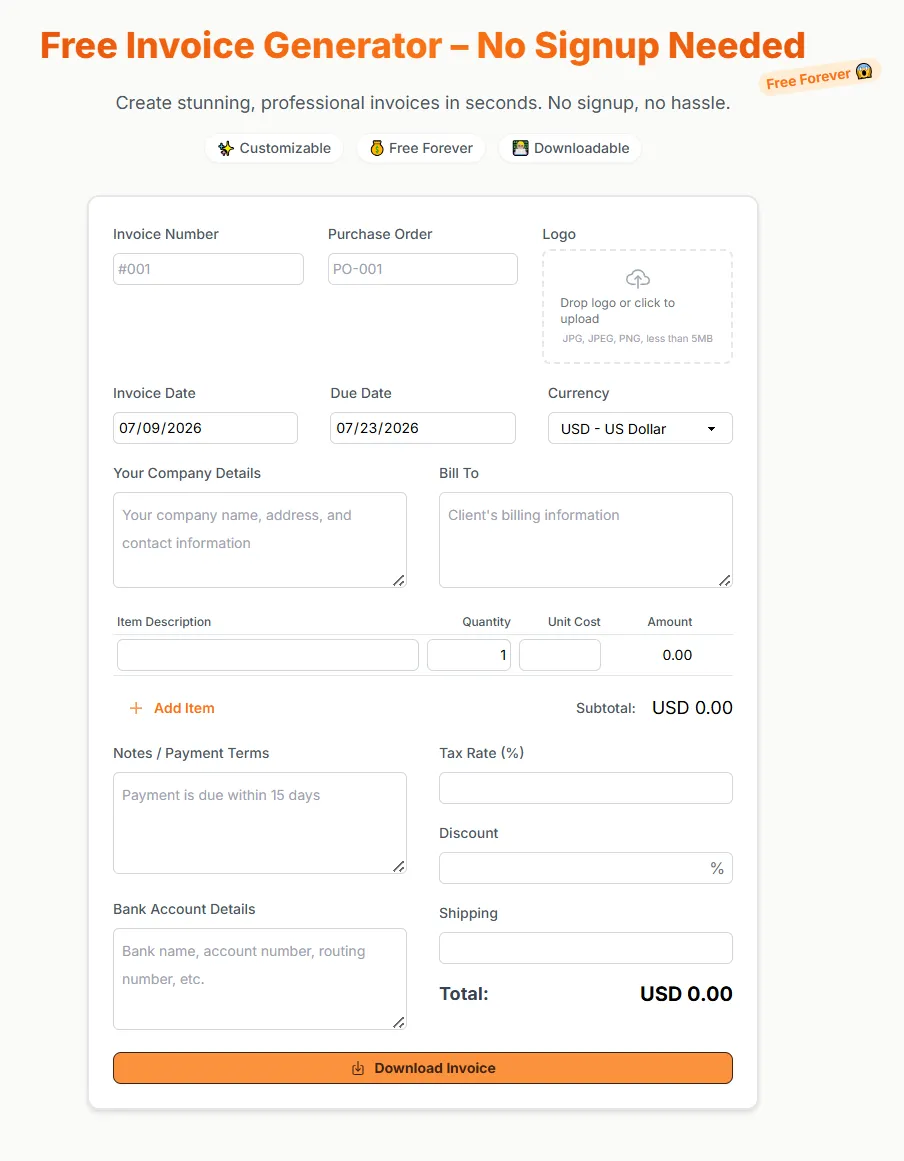Click the Item Description column header
904x1161 pixels.
pyautogui.click(x=164, y=622)
